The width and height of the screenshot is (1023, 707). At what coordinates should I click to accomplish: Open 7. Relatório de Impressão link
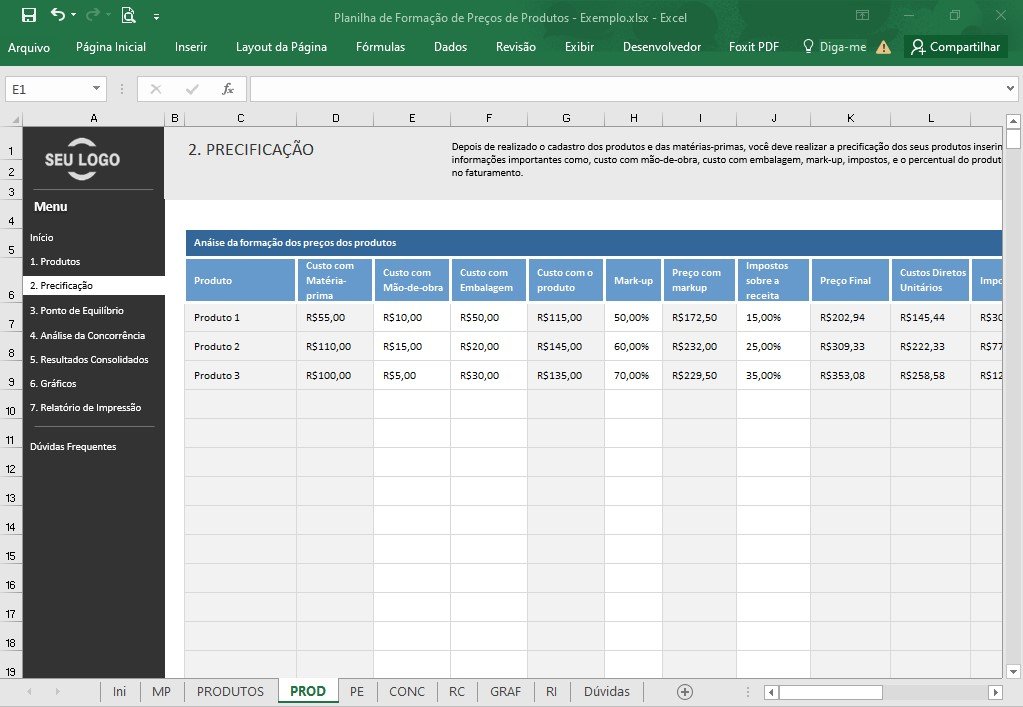[x=85, y=408]
